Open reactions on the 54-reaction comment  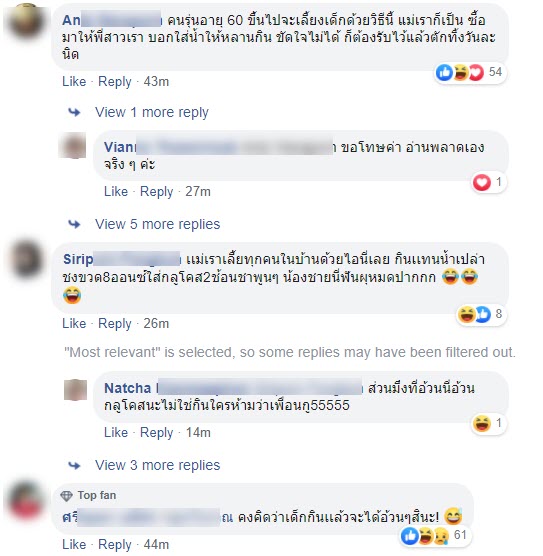tap(470, 73)
